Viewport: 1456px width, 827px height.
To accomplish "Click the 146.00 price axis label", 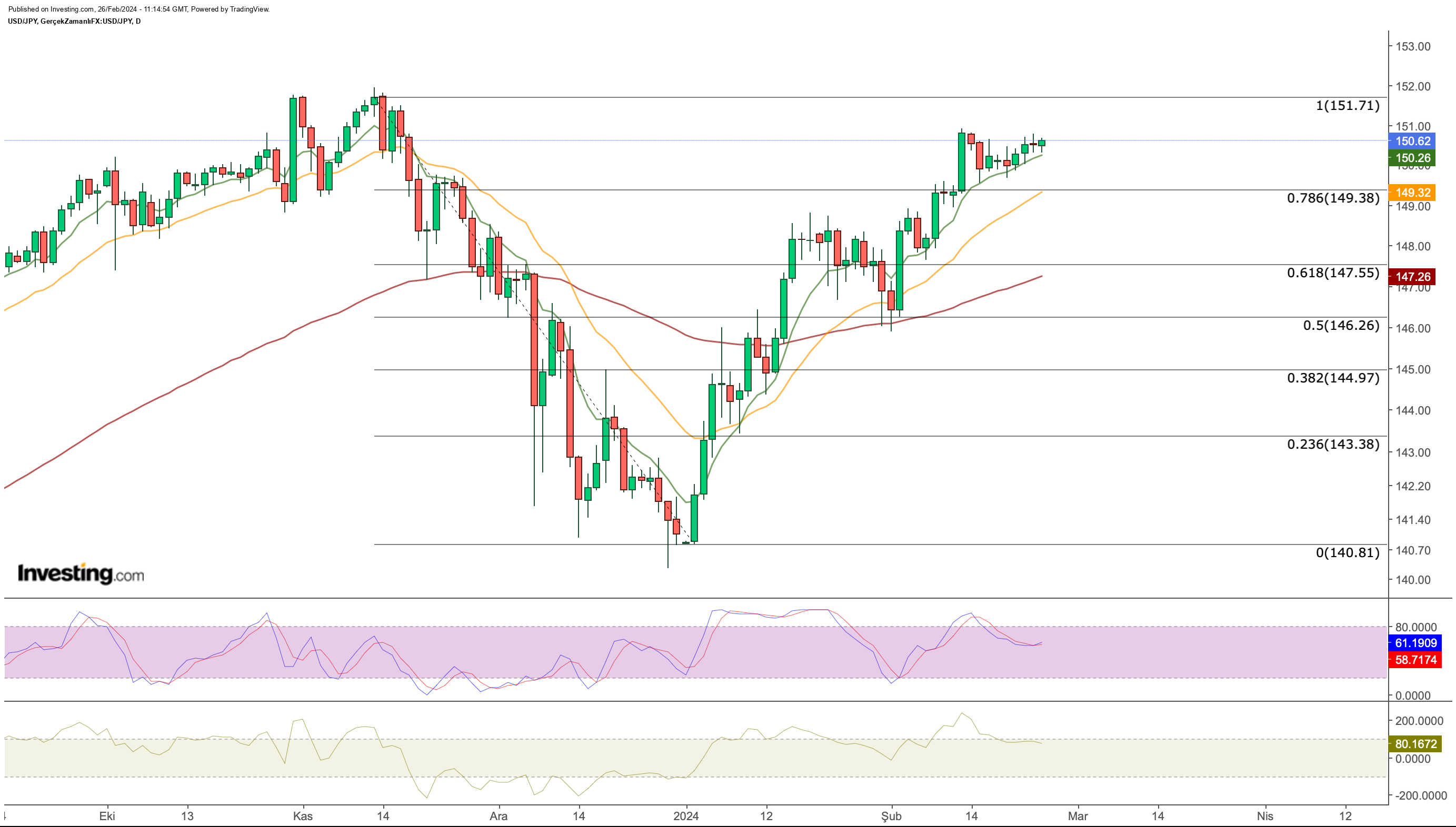I will click(x=1413, y=328).
